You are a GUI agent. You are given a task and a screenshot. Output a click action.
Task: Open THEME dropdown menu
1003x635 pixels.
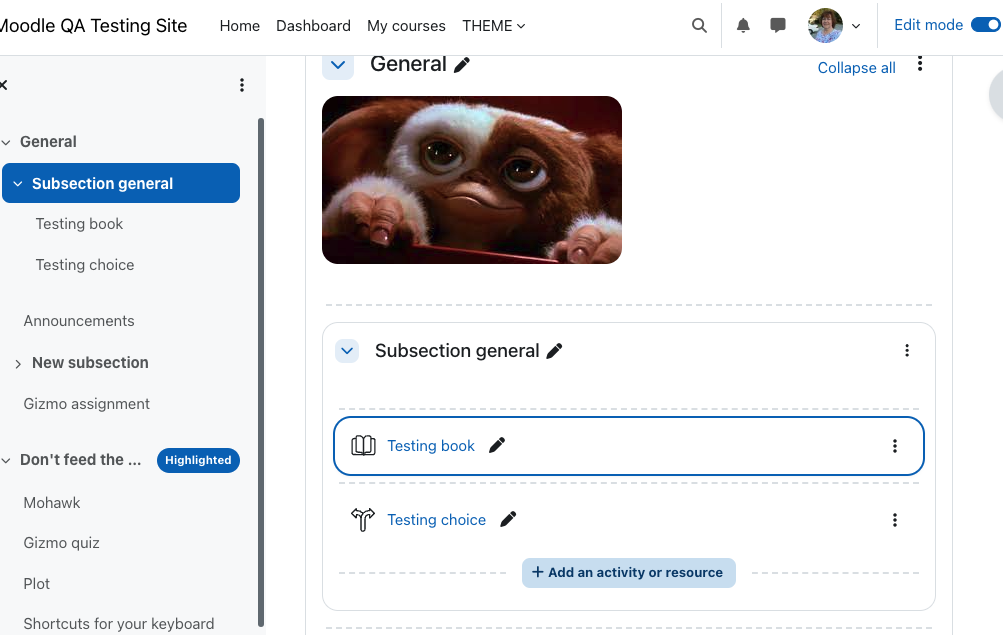pyautogui.click(x=494, y=26)
